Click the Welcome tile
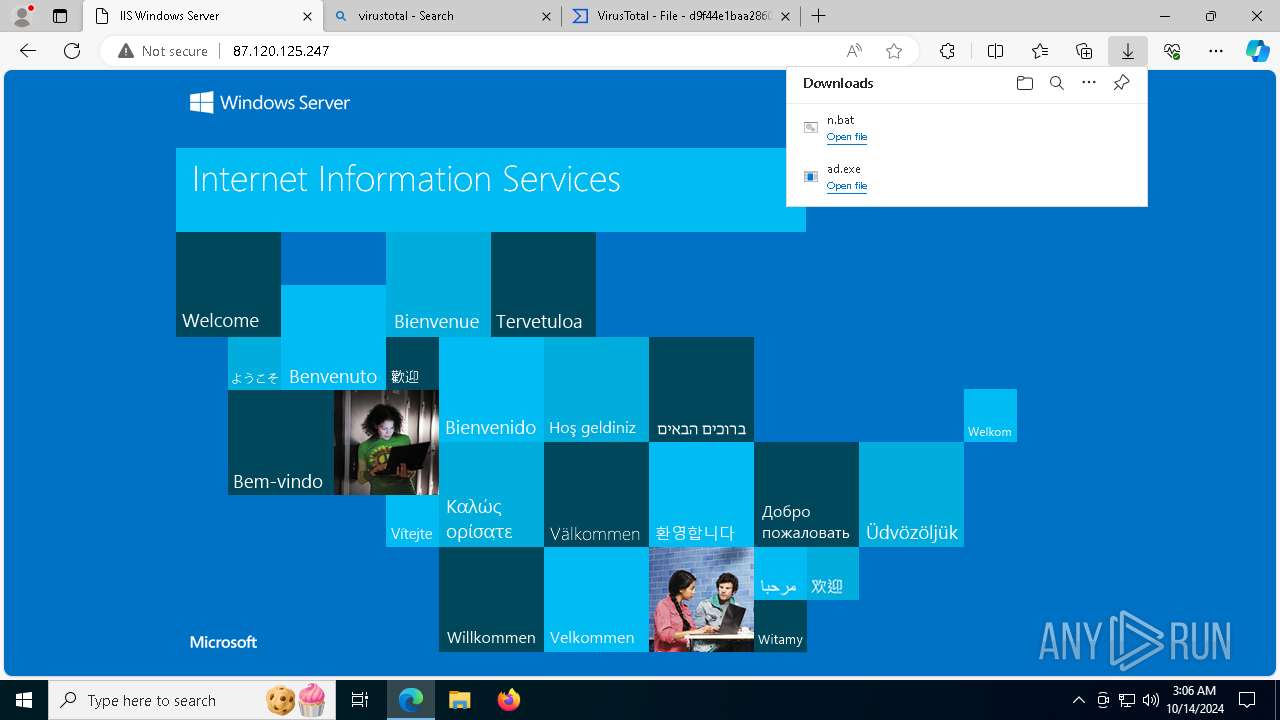1280x720 pixels. point(228,284)
